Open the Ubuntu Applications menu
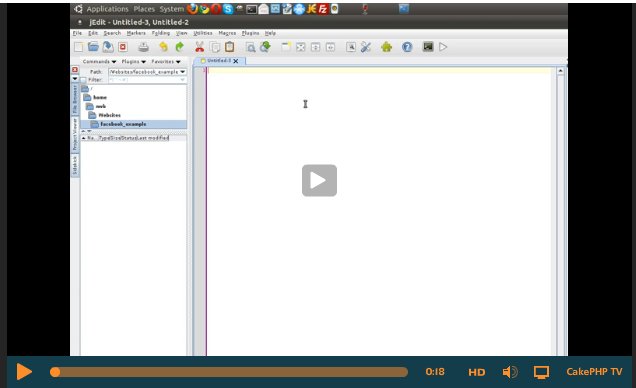This screenshot has width=636, height=388. 107,9
